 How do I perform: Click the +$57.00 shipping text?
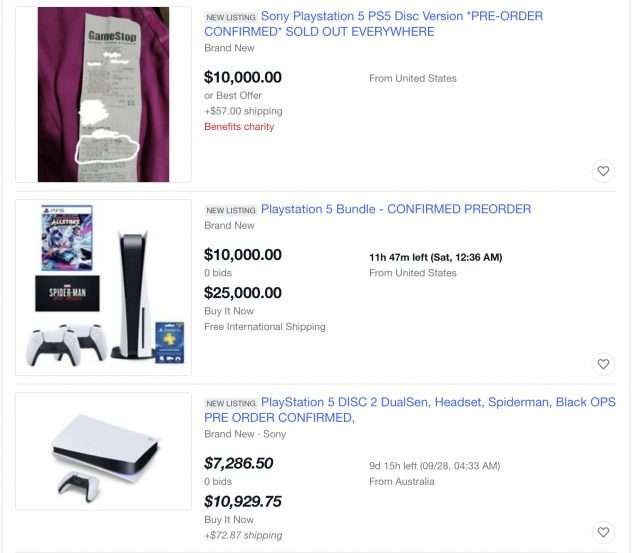tap(243, 111)
